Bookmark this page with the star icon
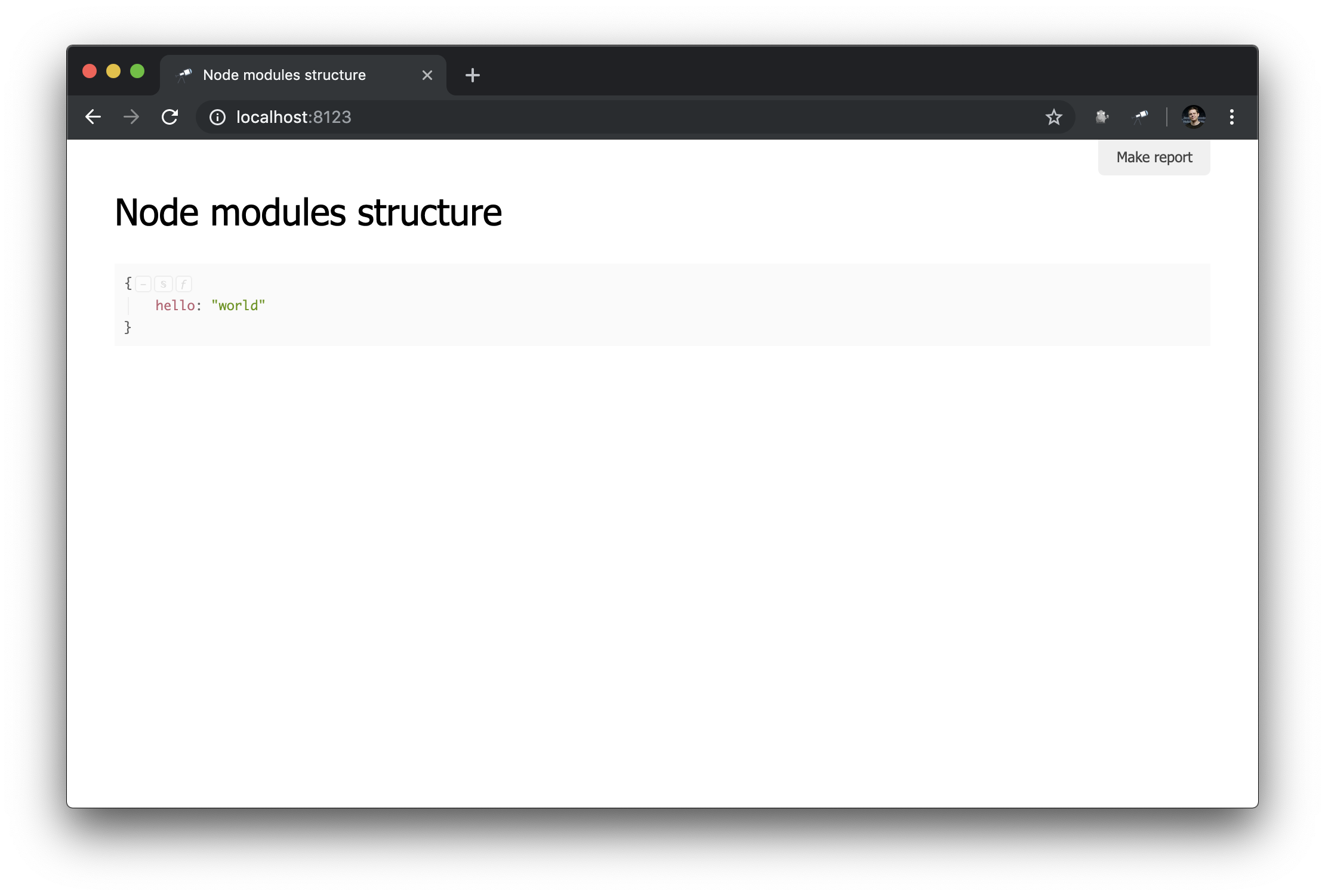 coord(1054,117)
